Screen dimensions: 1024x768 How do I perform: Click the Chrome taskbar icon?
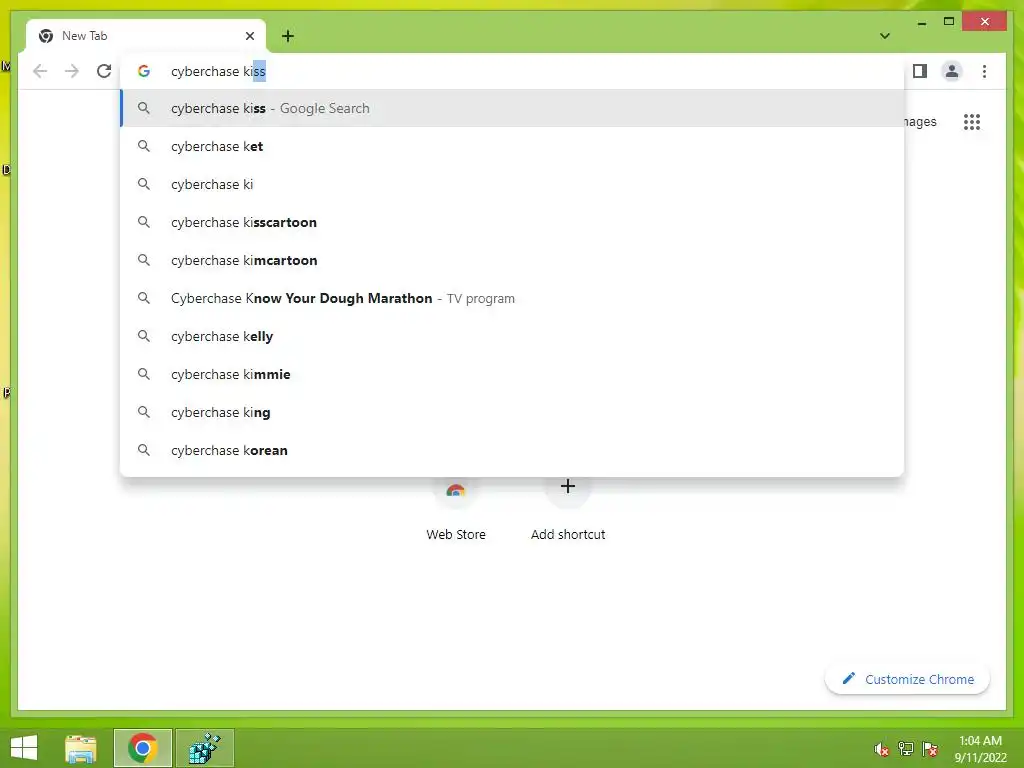coord(142,748)
